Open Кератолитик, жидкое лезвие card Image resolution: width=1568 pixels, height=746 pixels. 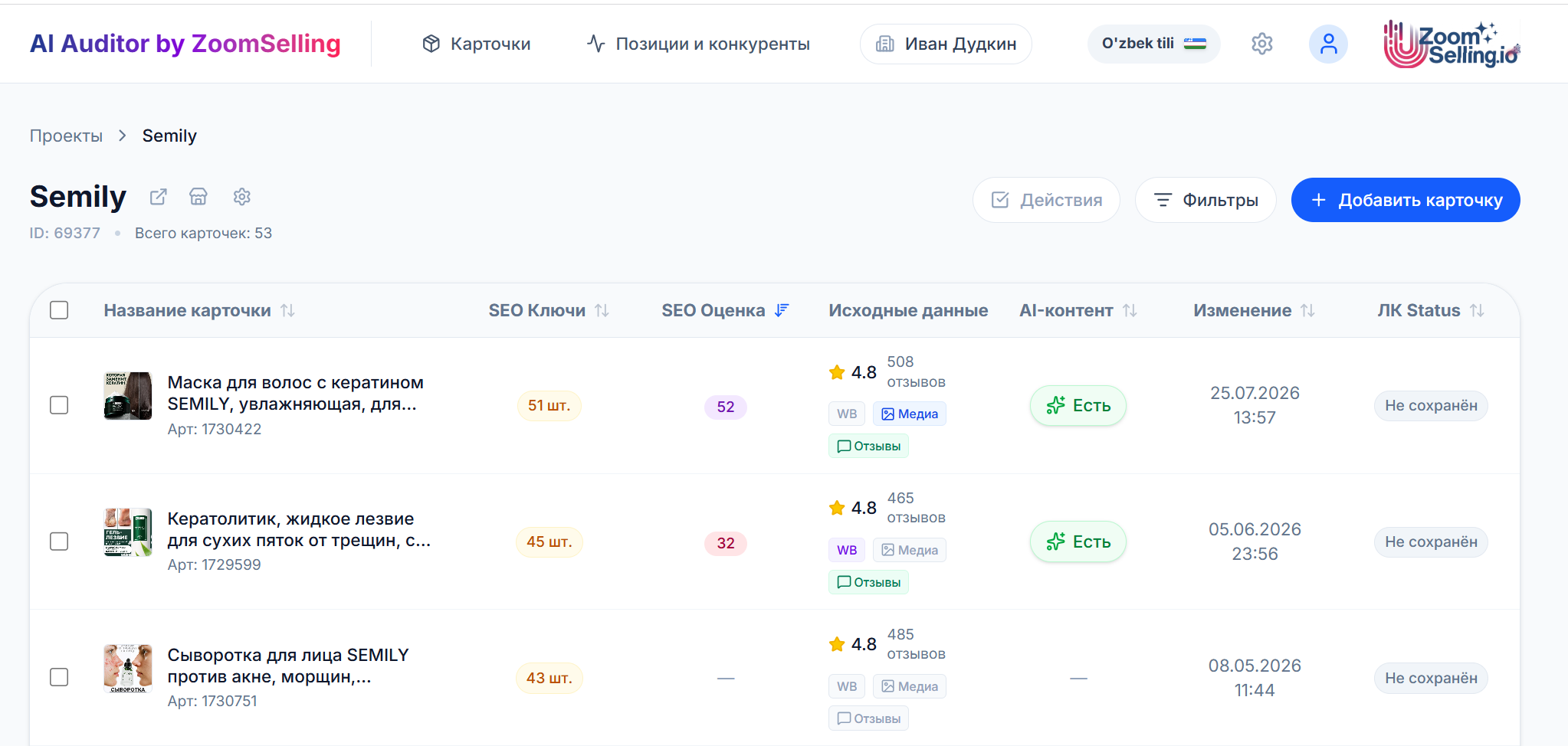(x=299, y=529)
